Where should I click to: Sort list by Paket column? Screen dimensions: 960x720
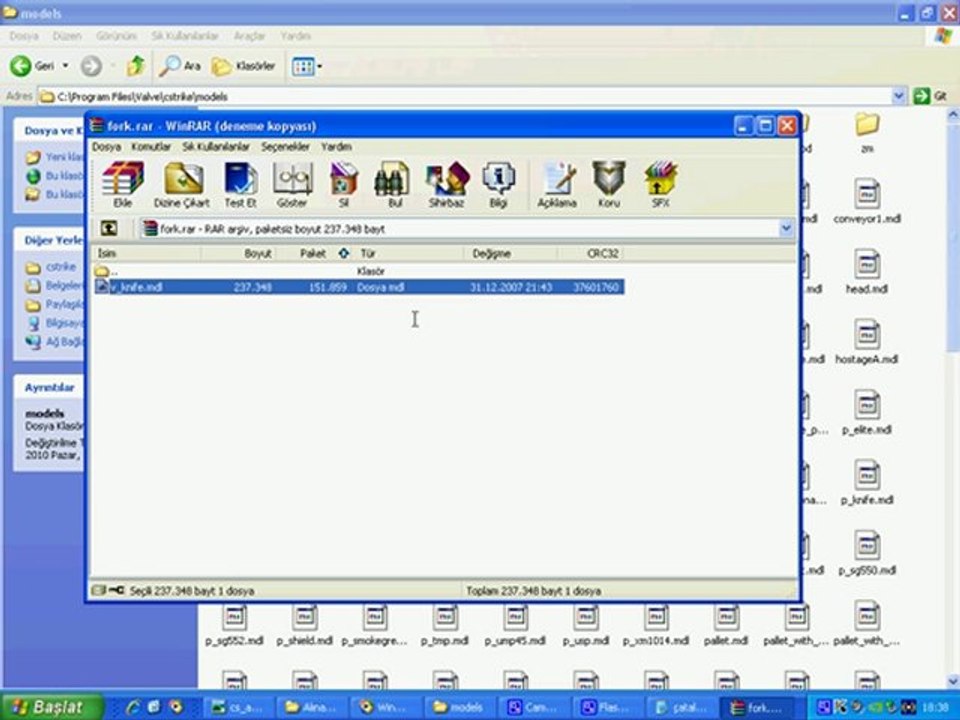tap(315, 253)
